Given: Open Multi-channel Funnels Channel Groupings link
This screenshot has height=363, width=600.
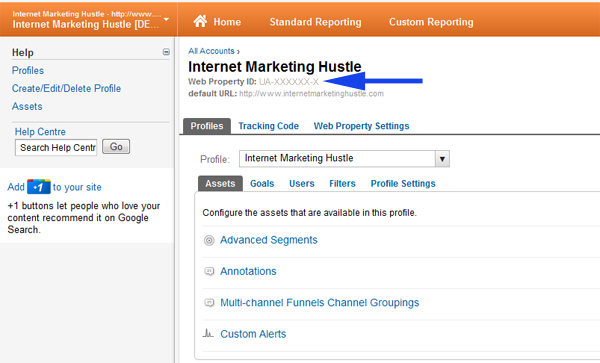Looking at the screenshot, I should coord(320,303).
